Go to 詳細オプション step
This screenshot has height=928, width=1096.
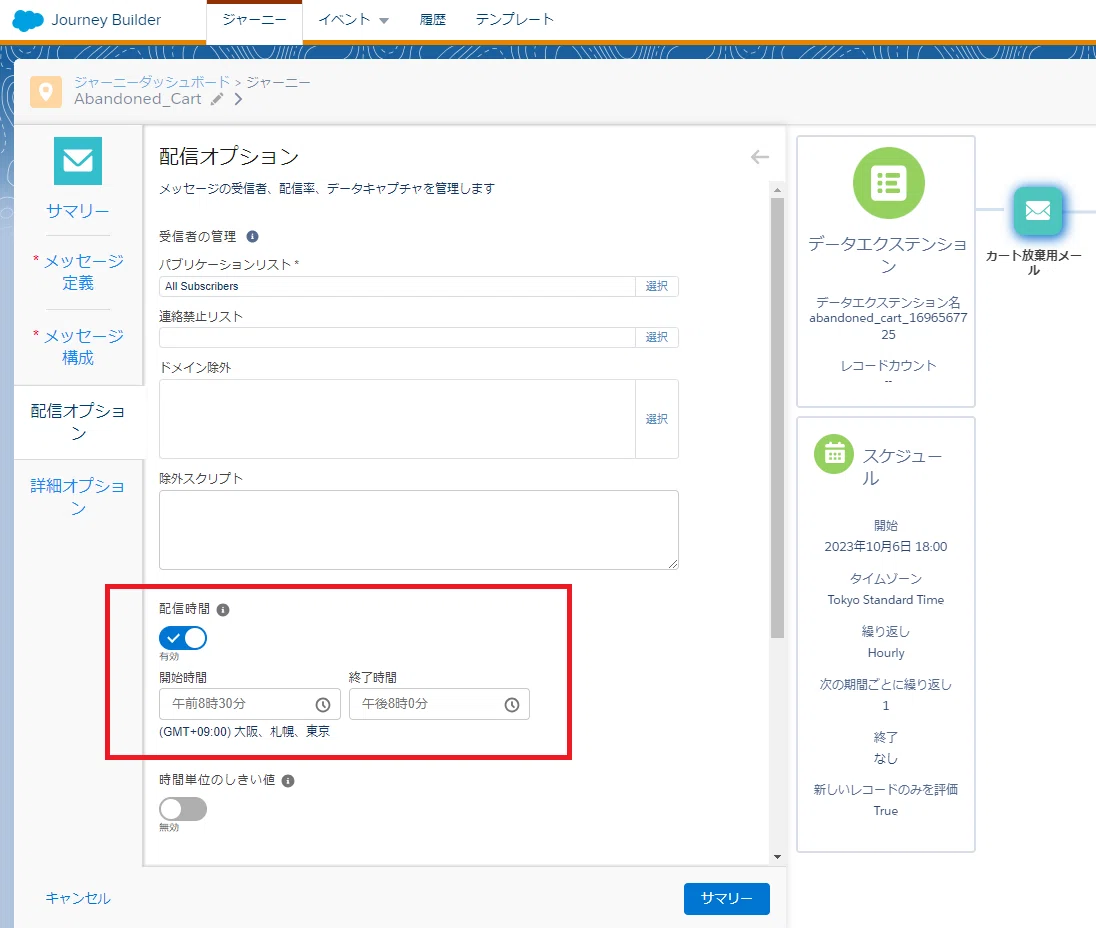coord(78,496)
